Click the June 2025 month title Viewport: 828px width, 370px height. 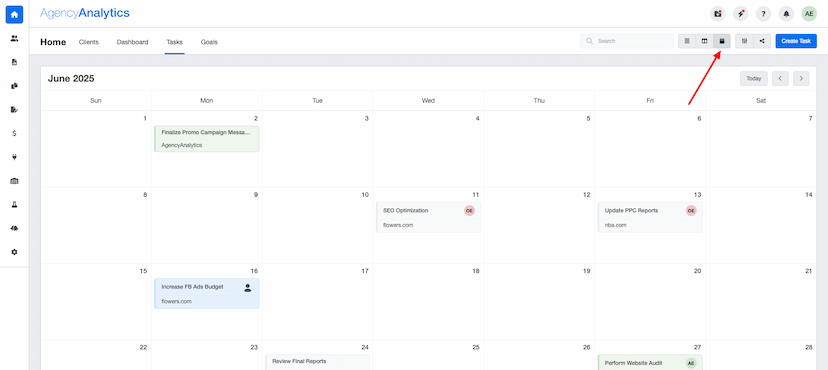(71, 79)
